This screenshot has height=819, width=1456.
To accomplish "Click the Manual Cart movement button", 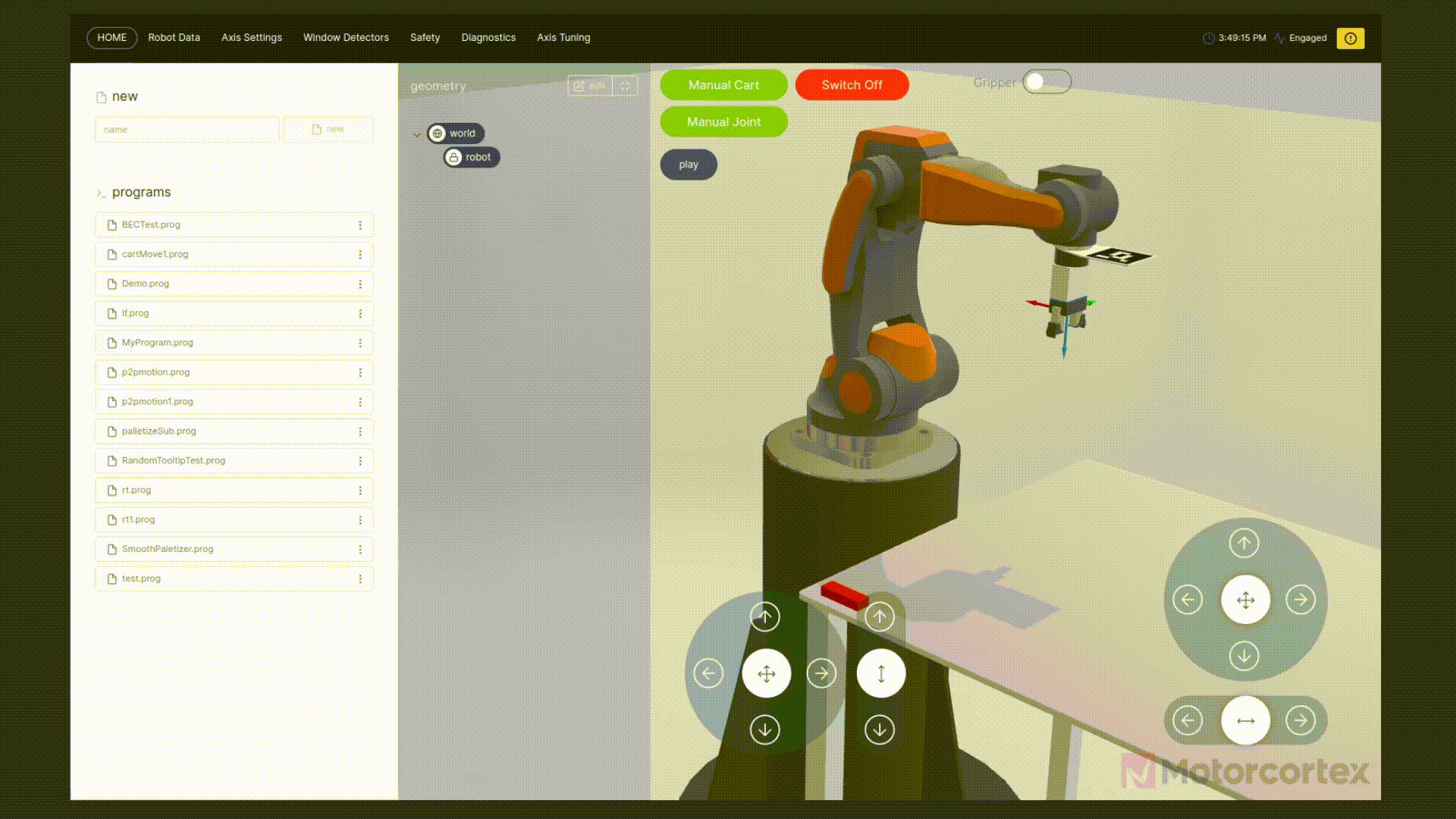I will point(724,85).
